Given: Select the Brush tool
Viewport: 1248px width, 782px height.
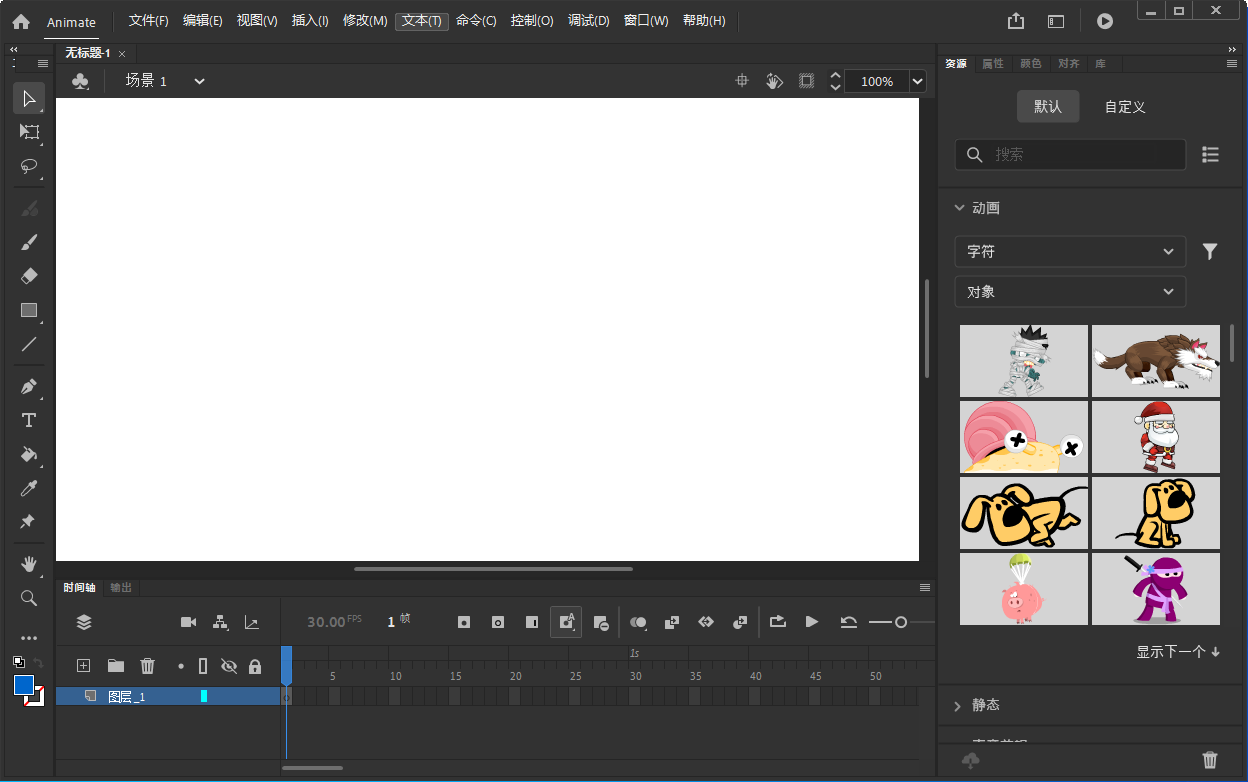Looking at the screenshot, I should pyautogui.click(x=29, y=242).
